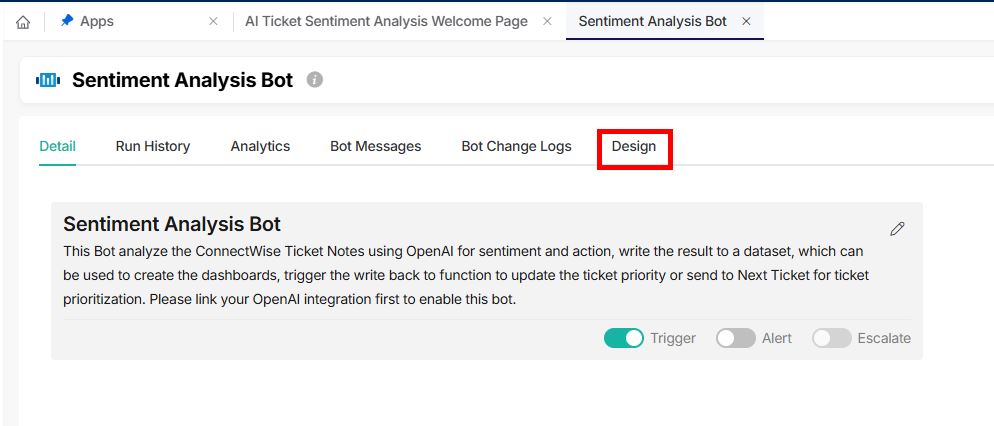
Task: Switch to the Run History tab
Action: pyautogui.click(x=153, y=146)
